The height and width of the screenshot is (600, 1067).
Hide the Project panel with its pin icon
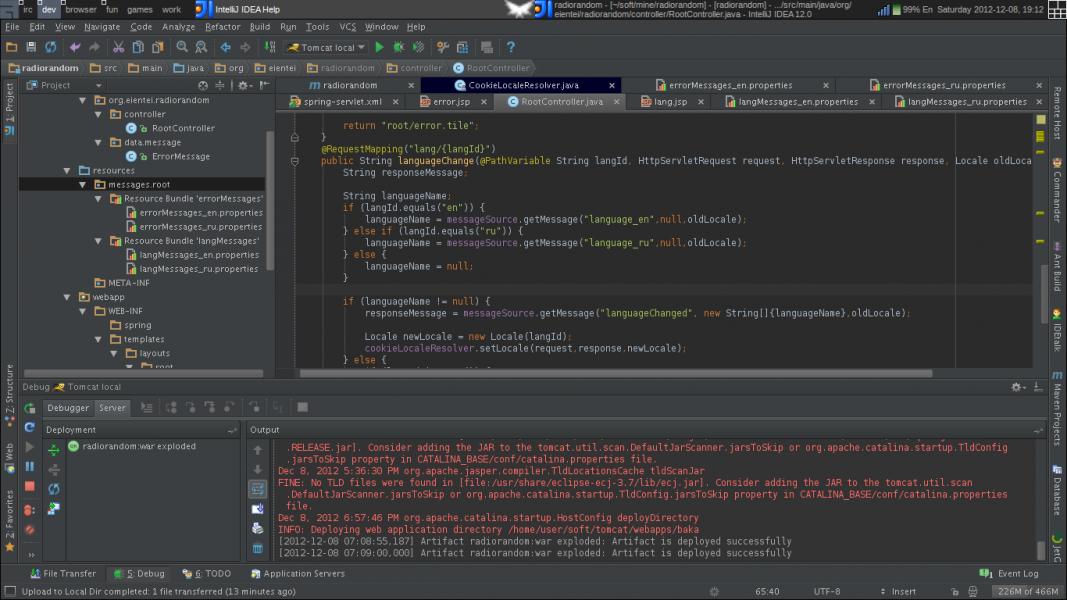click(265, 85)
